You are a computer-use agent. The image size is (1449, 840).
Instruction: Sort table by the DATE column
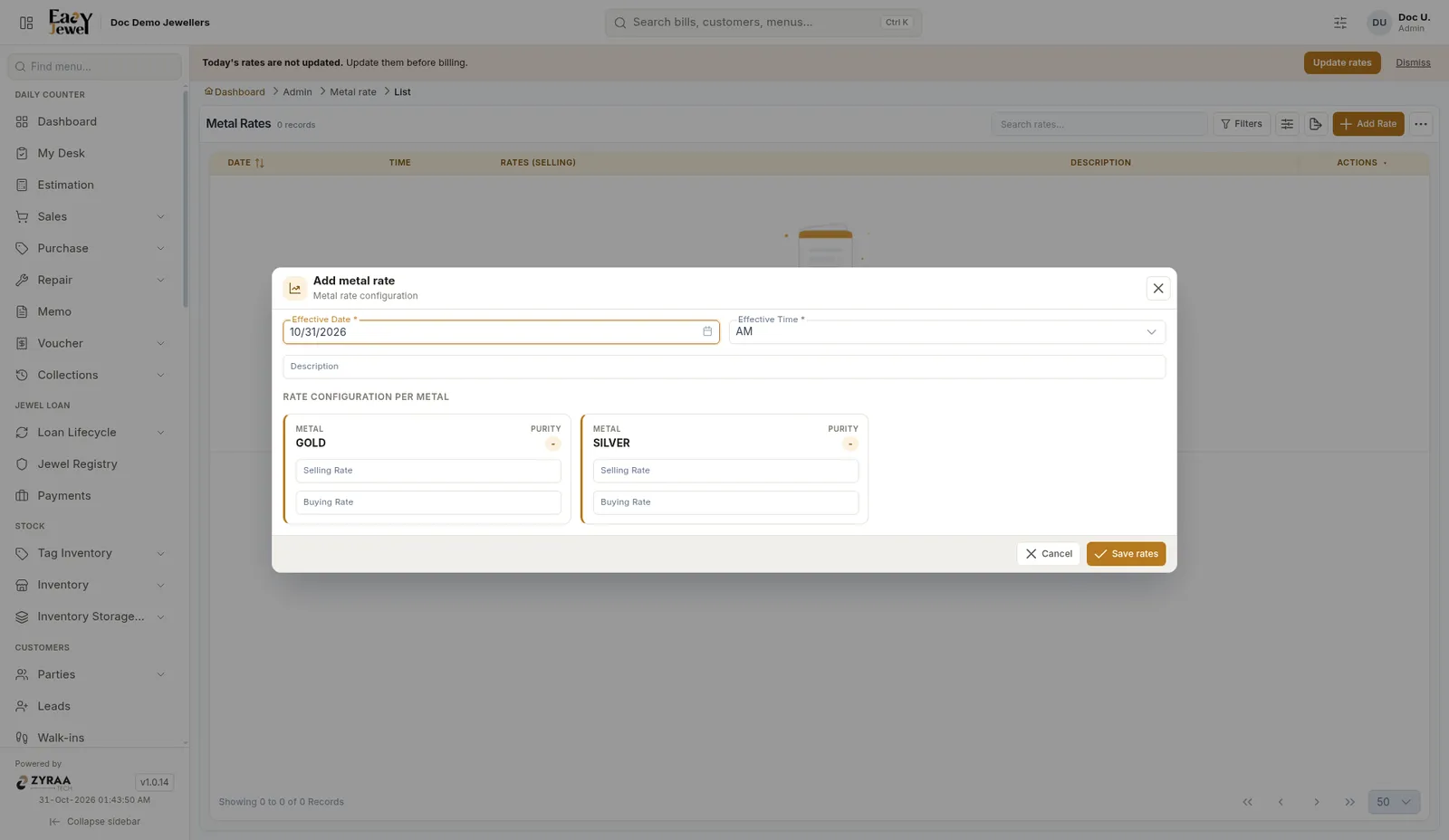click(245, 163)
